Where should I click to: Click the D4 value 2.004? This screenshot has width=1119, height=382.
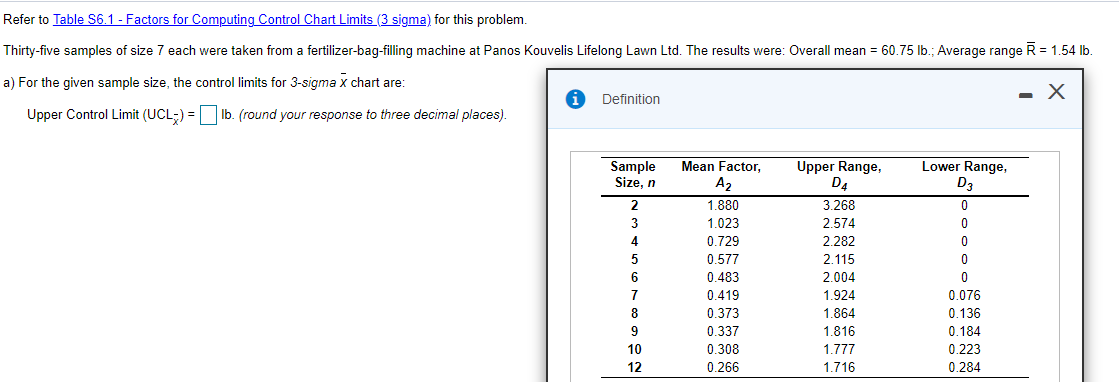tap(839, 278)
